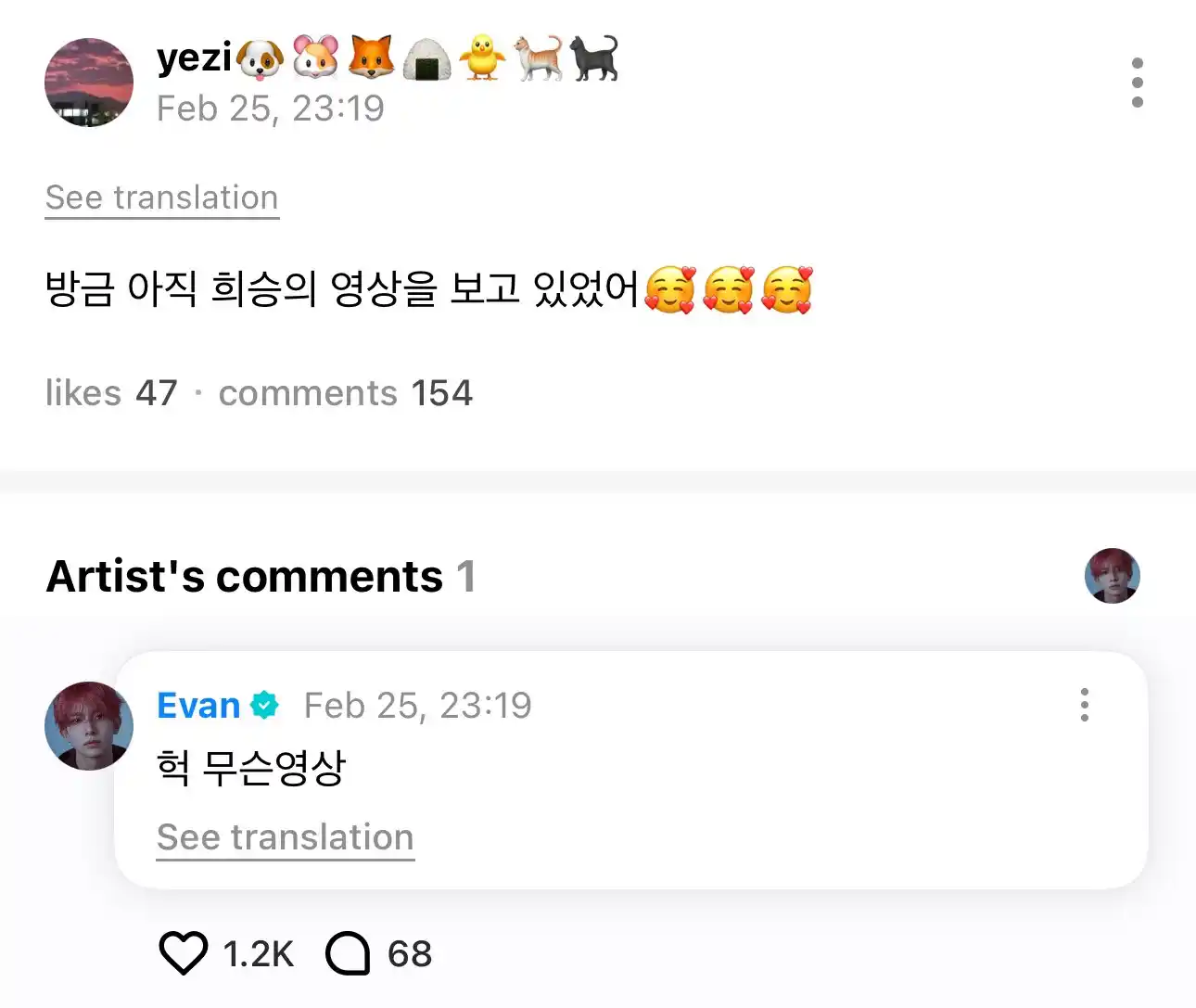The image size is (1196, 1008).
Task: Click the 68 replies count
Action: [410, 954]
